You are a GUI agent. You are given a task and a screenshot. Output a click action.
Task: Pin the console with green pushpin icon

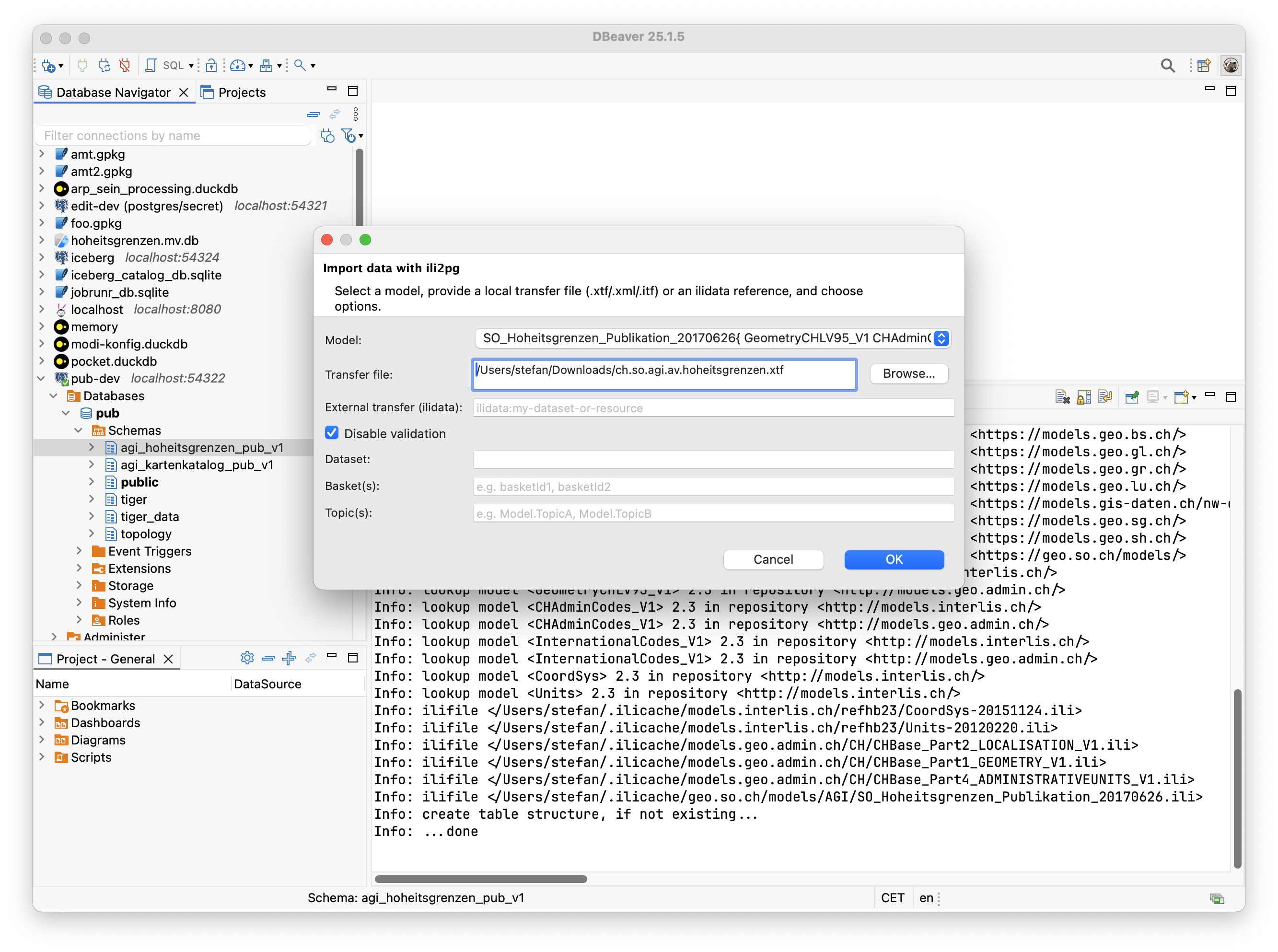1132,397
